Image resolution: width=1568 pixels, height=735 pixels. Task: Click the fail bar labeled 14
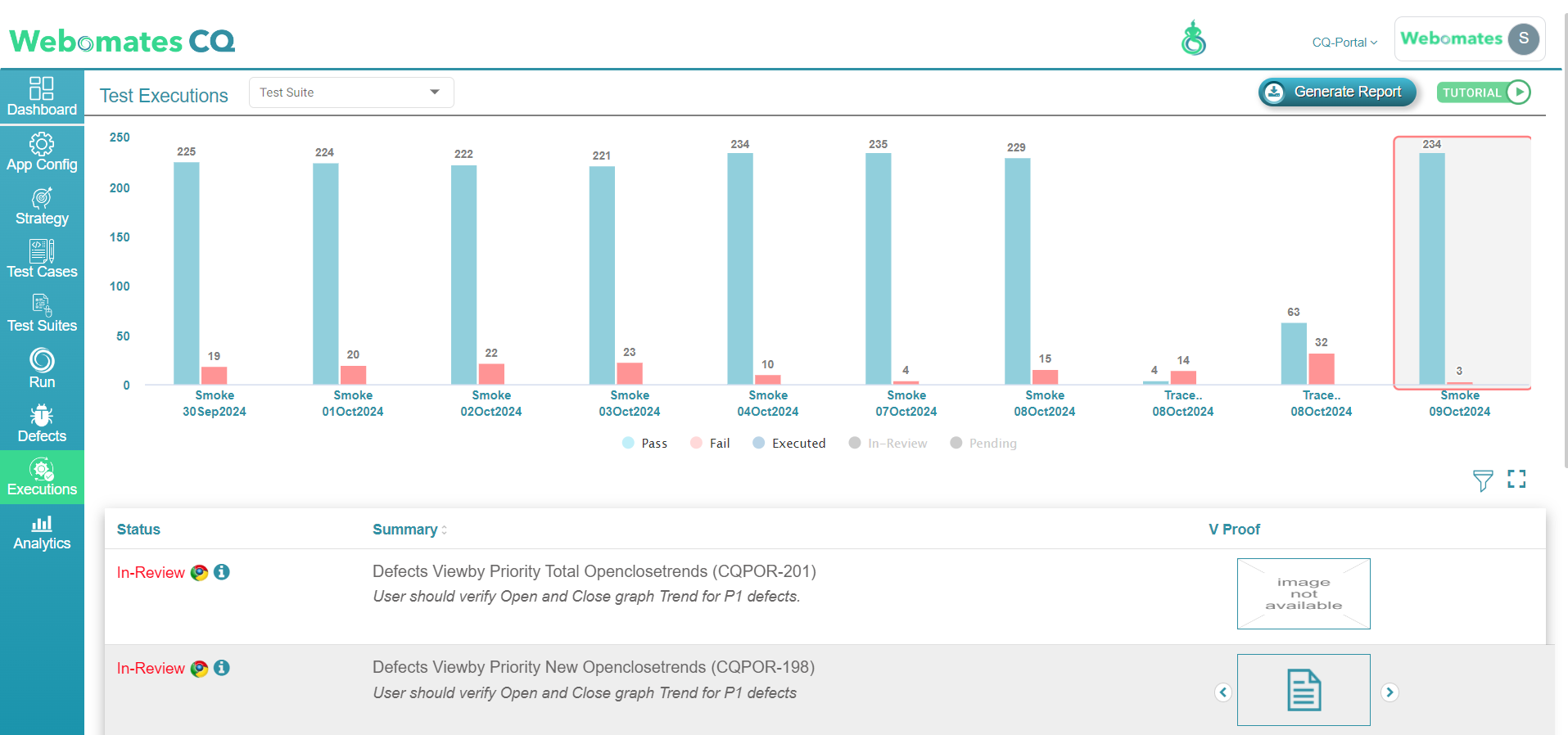point(1183,377)
